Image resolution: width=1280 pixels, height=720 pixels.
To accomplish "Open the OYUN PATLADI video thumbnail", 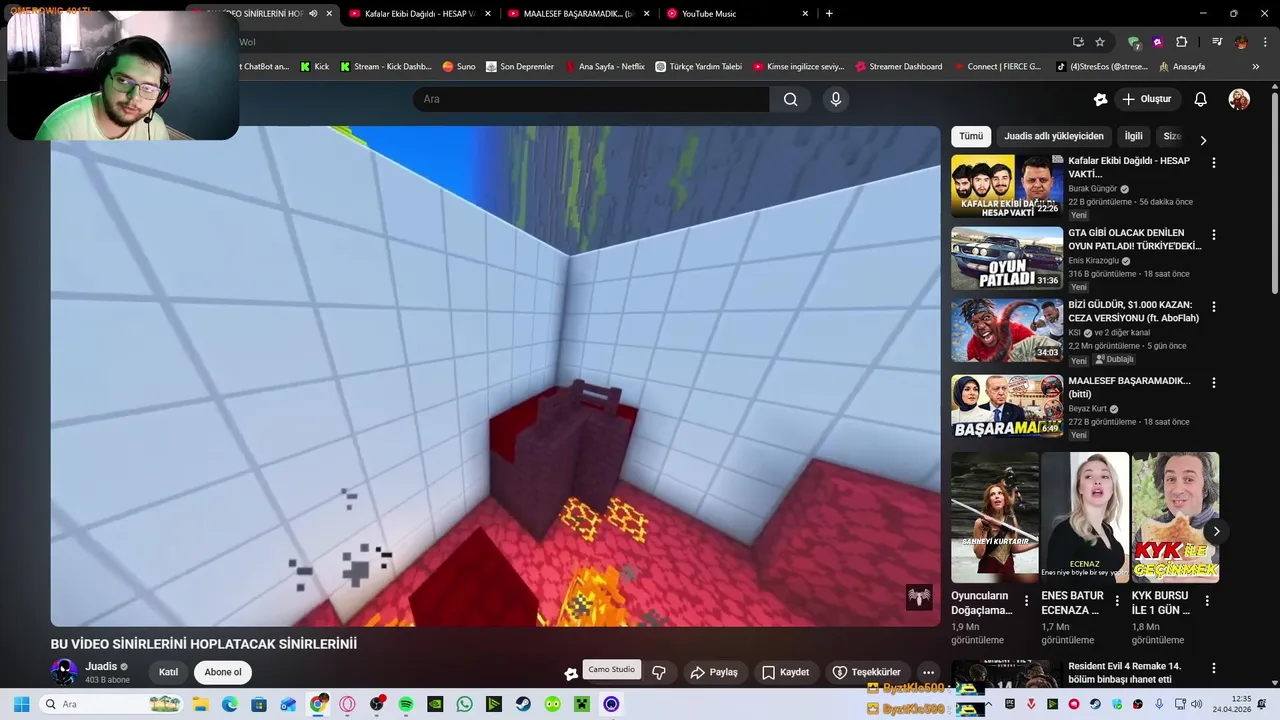I will (1006, 258).
